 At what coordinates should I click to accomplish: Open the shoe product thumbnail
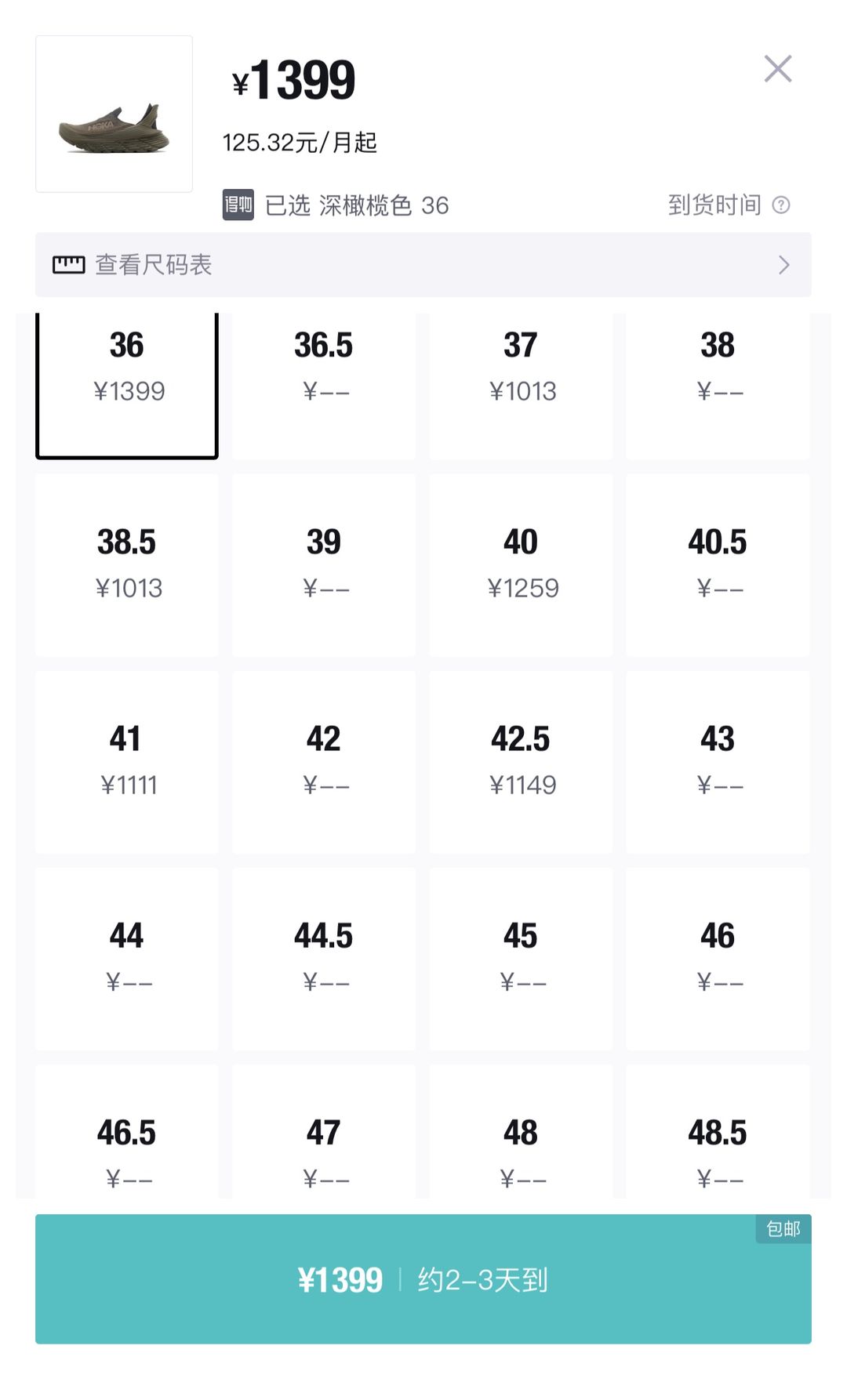pyautogui.click(x=114, y=114)
